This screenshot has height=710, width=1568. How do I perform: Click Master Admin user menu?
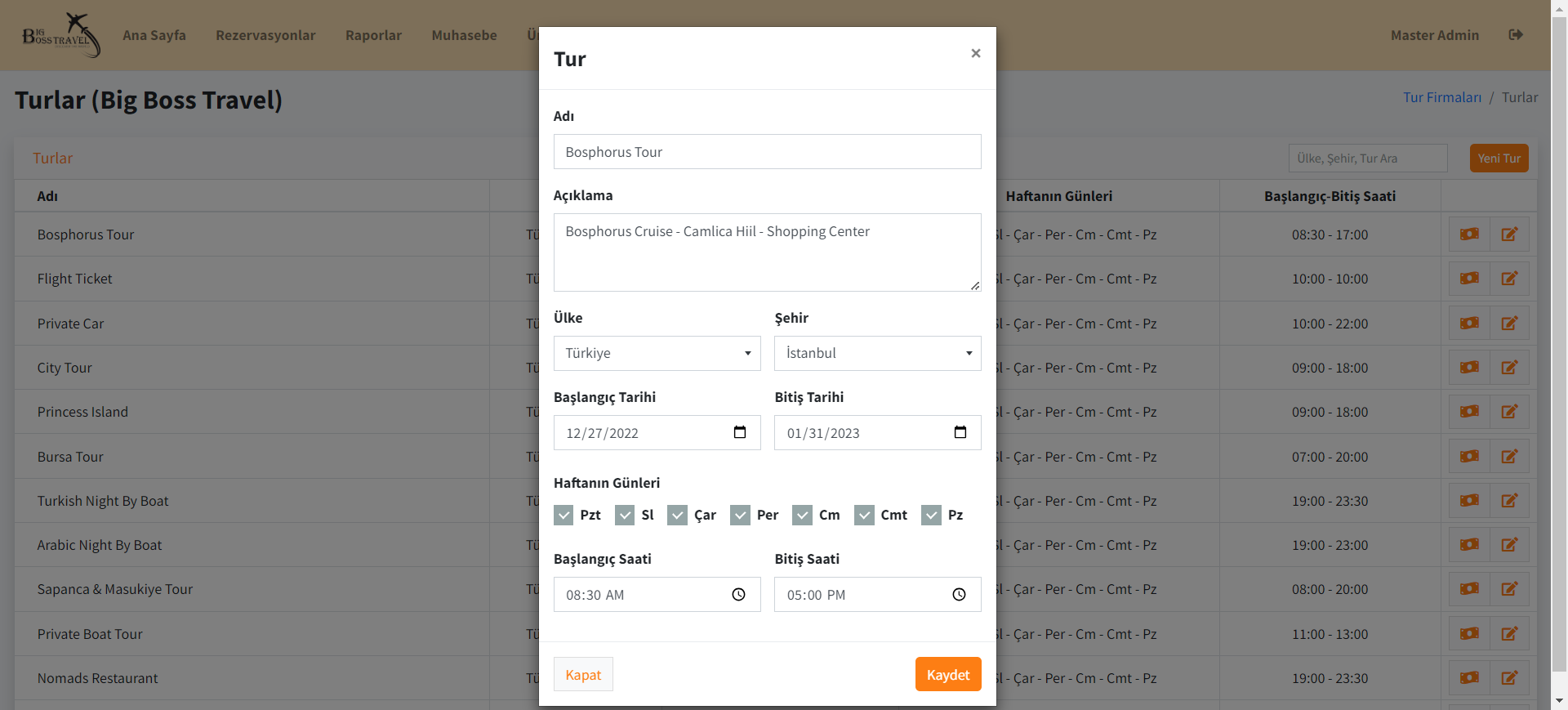[1435, 35]
